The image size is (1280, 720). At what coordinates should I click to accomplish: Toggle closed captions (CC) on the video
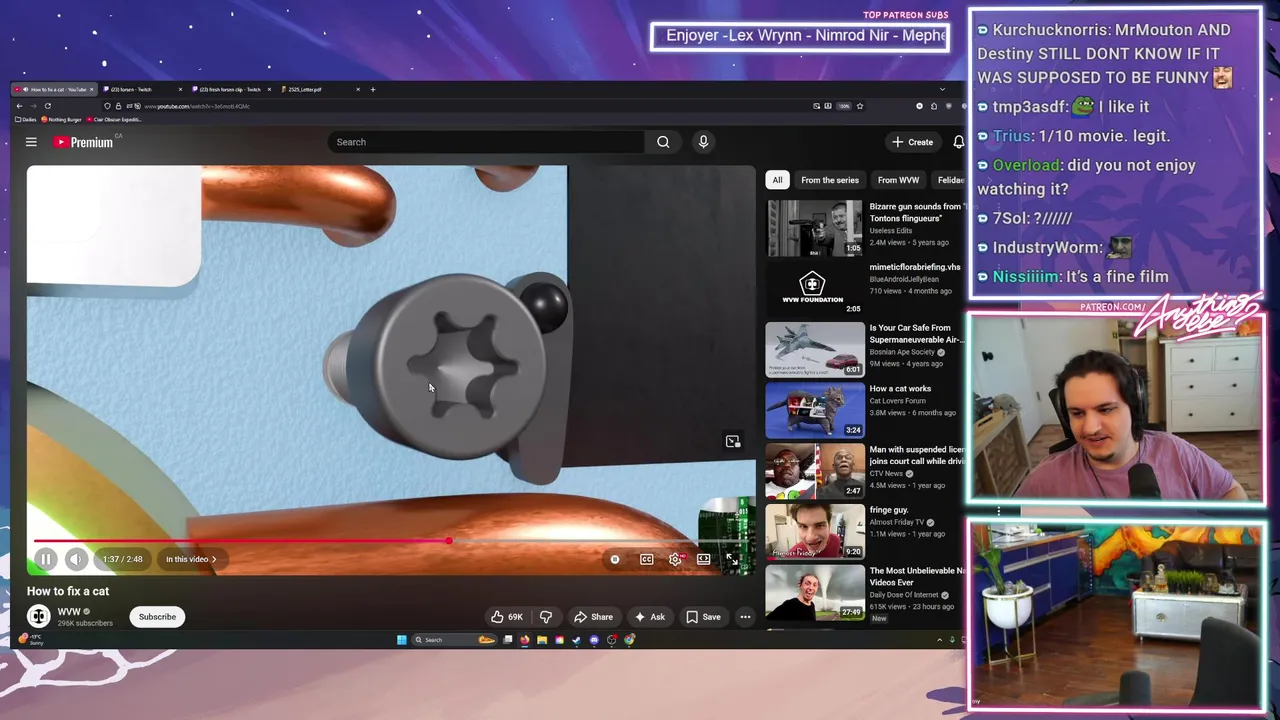[x=647, y=559]
